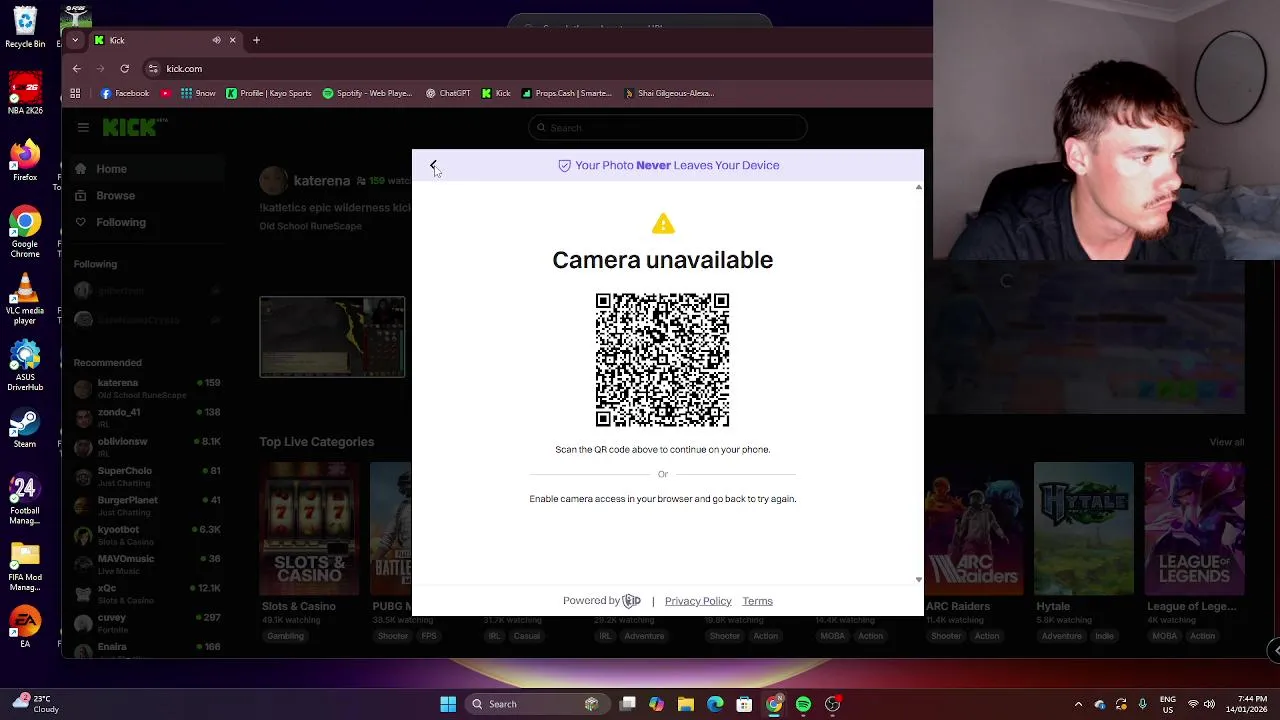Image resolution: width=1280 pixels, height=720 pixels.
Task: Open the YouTube bookmark icon
Action: coord(166,93)
